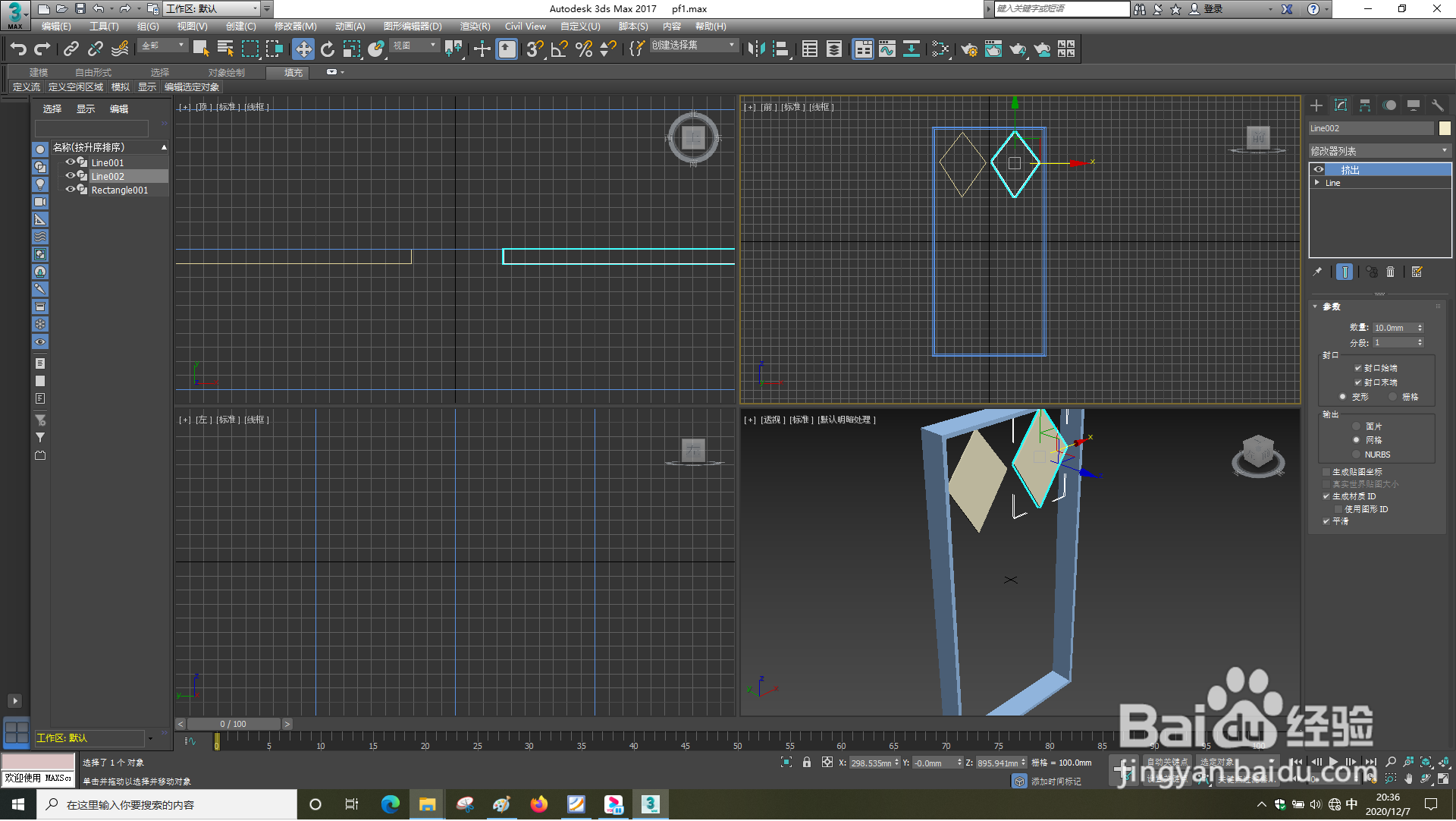The width and height of the screenshot is (1456, 821).
Task: Open the 修改器(M) menu
Action: coord(295,27)
